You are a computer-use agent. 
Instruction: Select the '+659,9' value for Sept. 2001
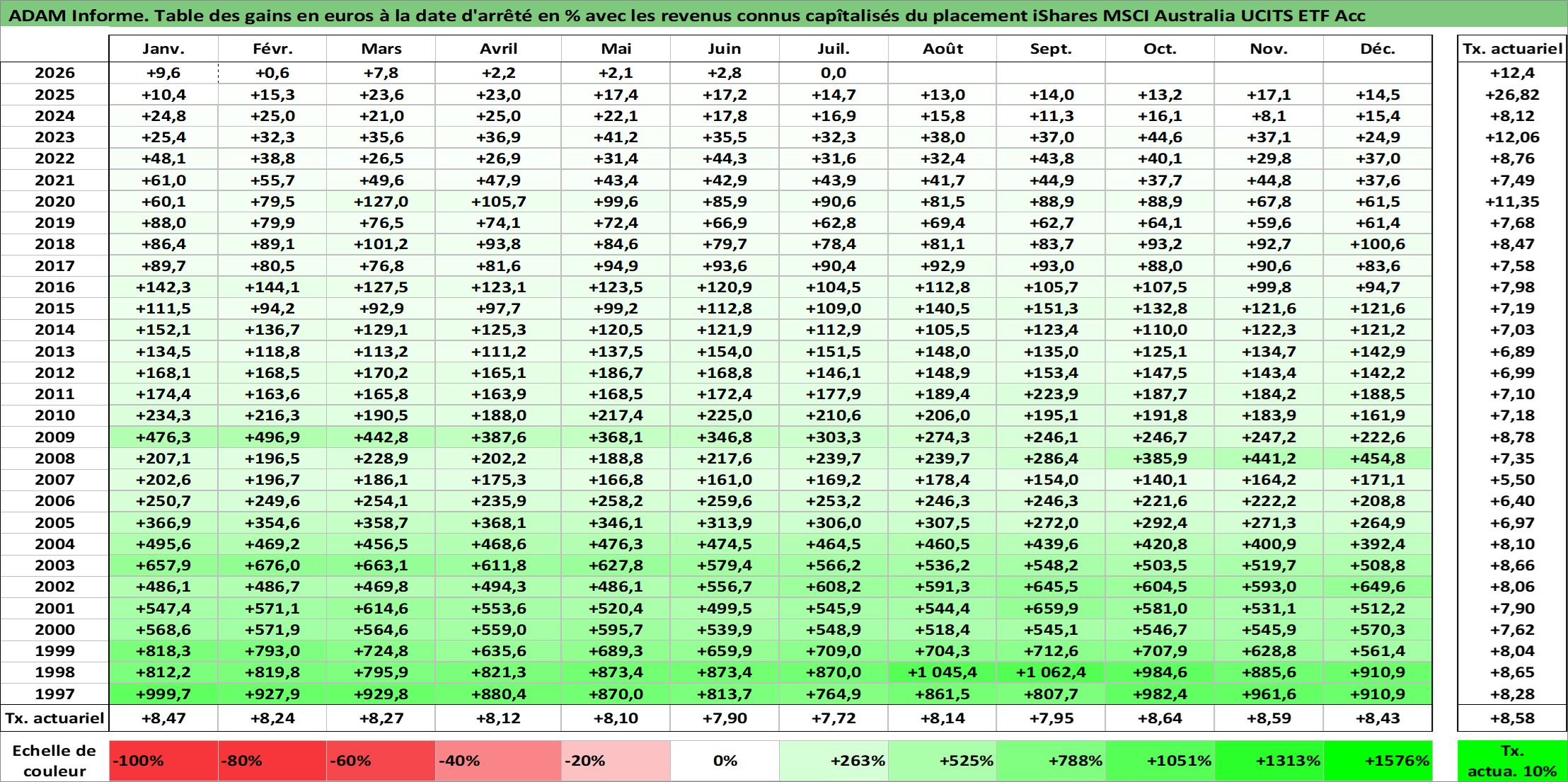[1051, 609]
